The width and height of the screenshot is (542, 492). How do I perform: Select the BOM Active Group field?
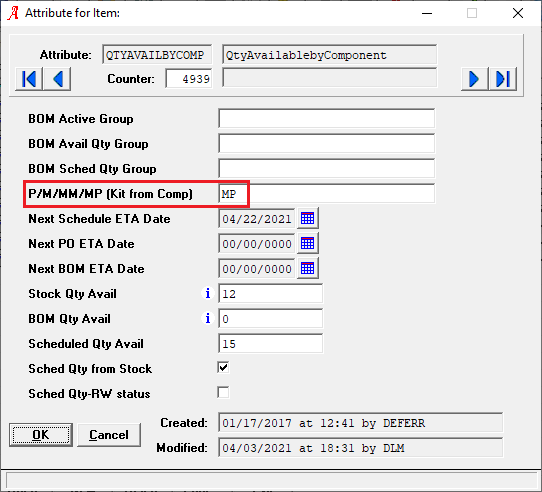[327, 119]
